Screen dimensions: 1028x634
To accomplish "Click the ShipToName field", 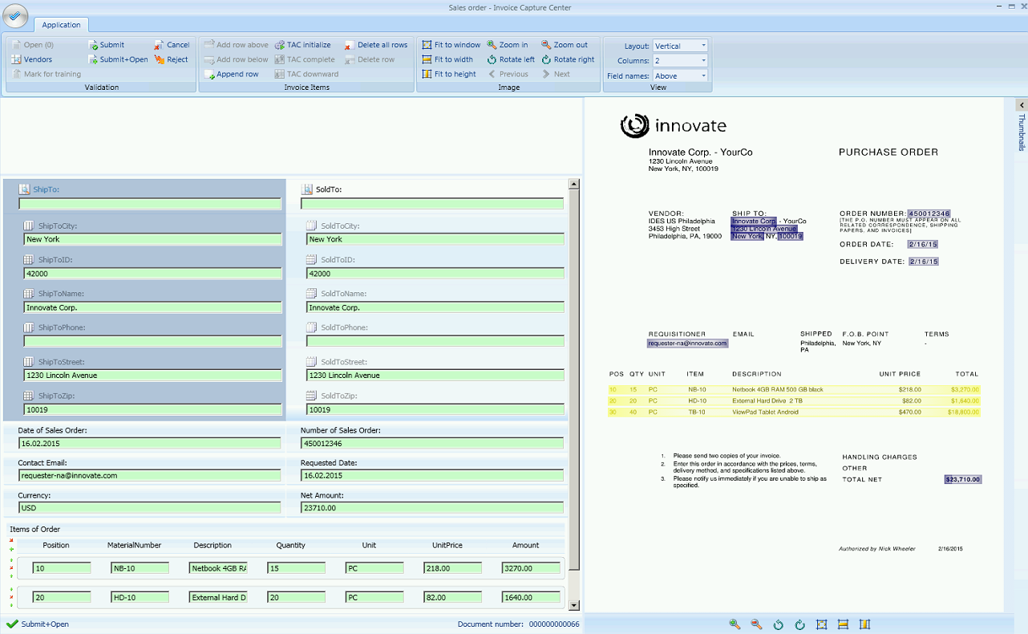I will pos(153,307).
